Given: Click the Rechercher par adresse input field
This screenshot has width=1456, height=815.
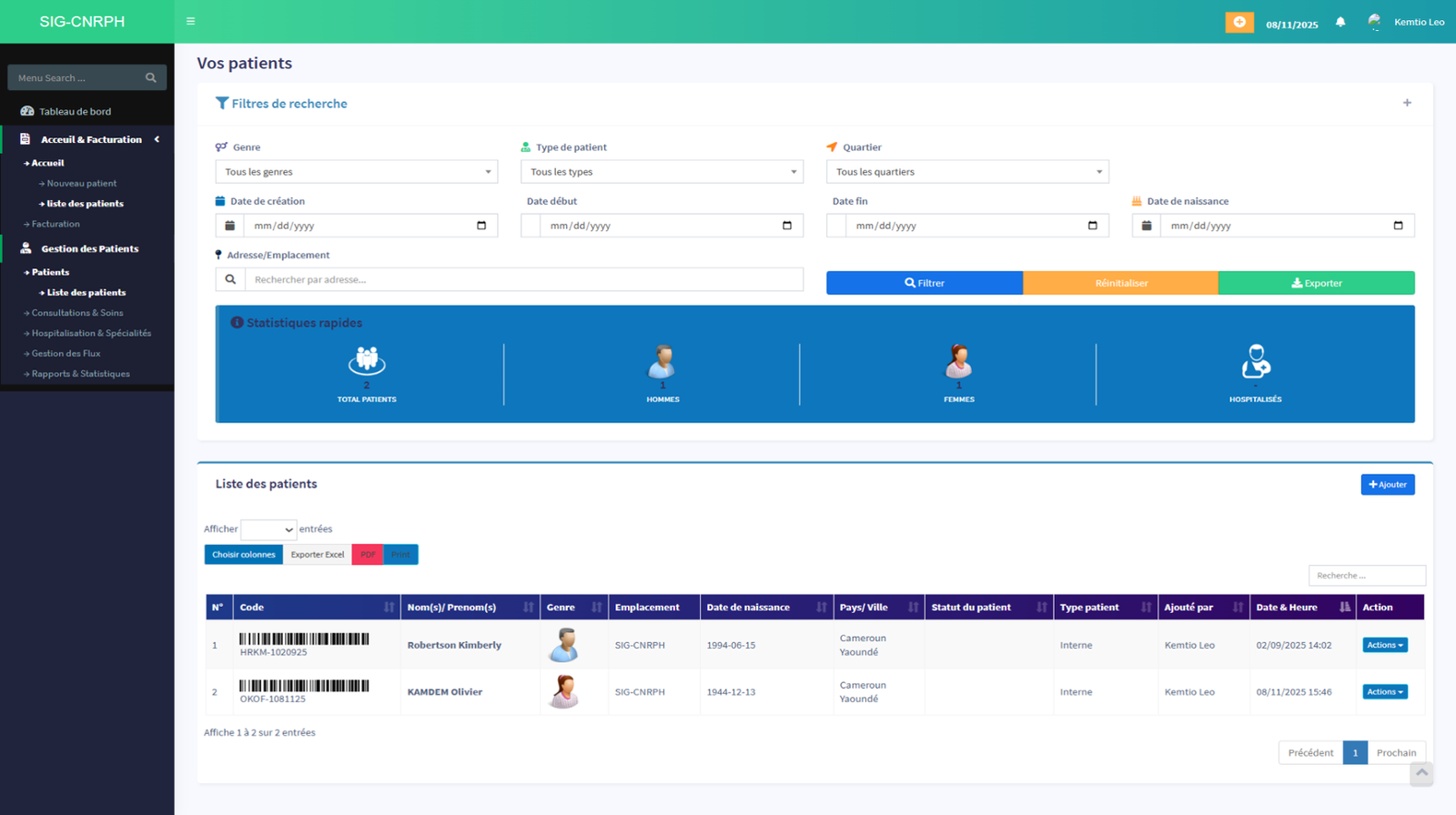Looking at the screenshot, I should (523, 279).
